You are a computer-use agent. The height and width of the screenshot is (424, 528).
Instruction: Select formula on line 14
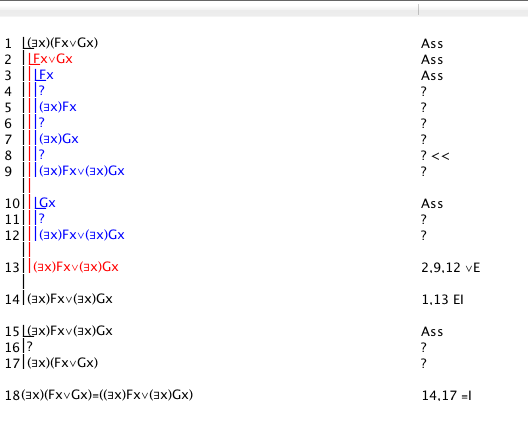pyautogui.click(x=70, y=299)
